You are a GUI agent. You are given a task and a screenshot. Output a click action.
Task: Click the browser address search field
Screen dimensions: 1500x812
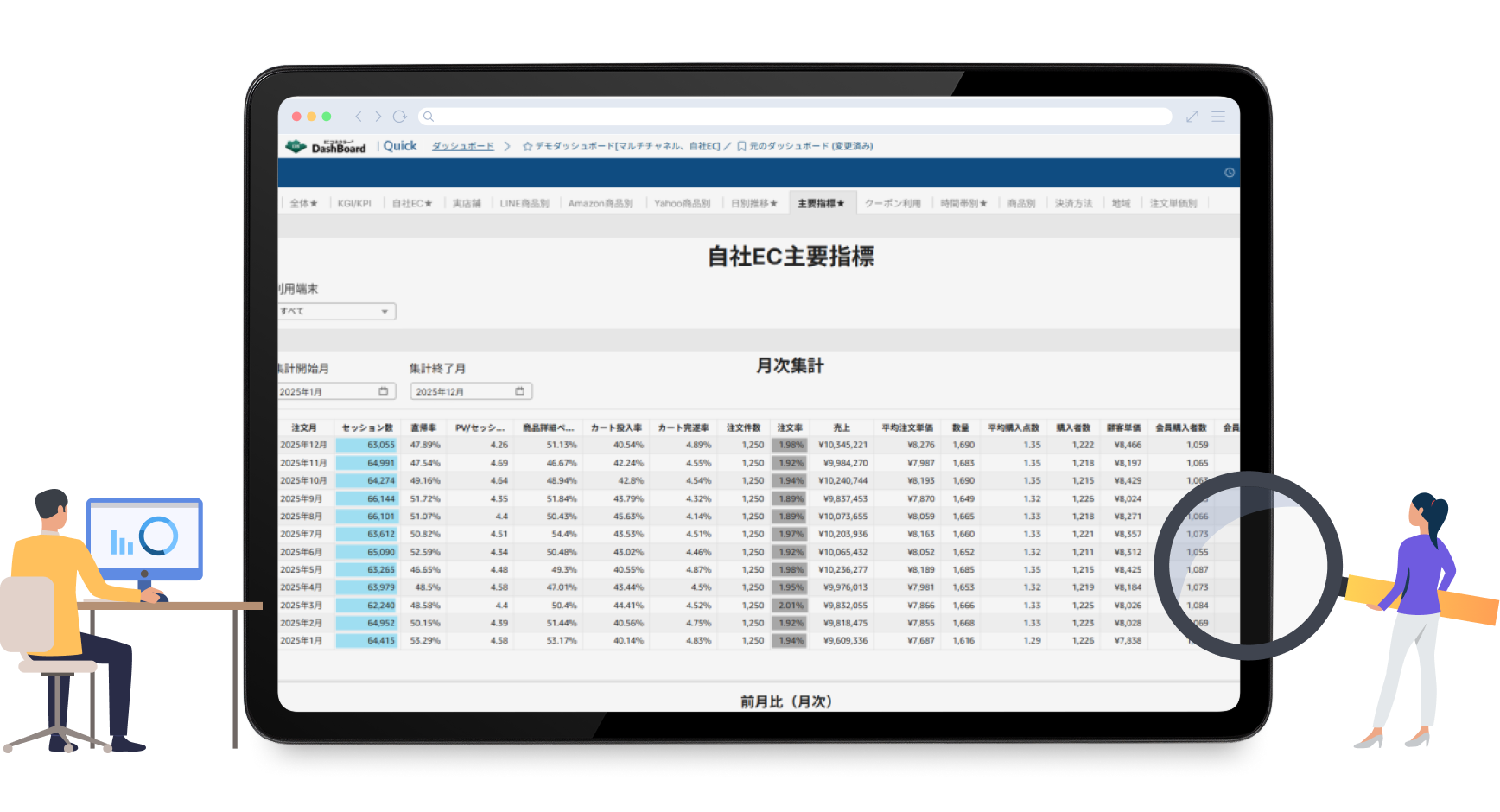[795, 117]
